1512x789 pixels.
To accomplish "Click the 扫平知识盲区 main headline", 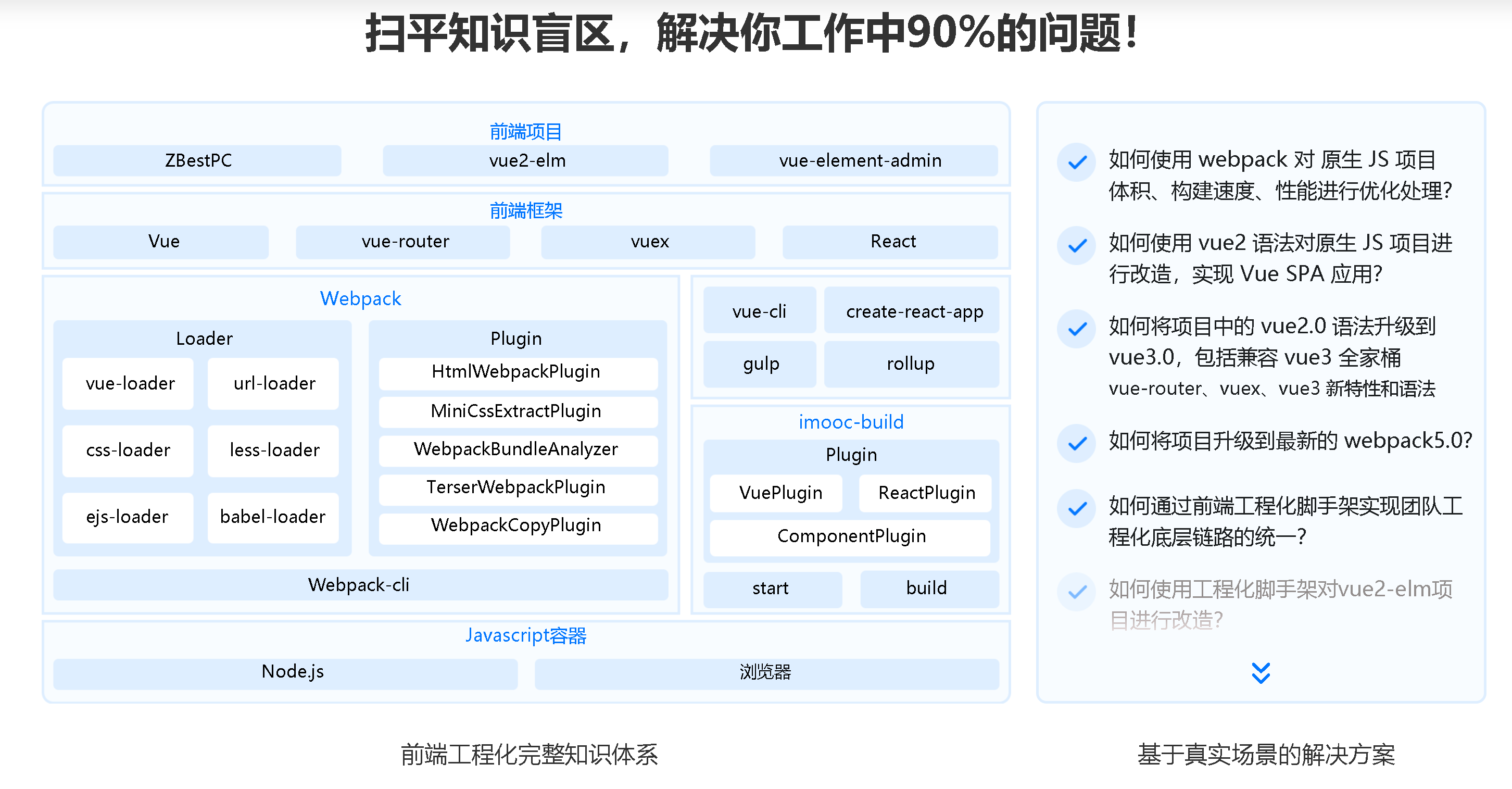I will (753, 33).
